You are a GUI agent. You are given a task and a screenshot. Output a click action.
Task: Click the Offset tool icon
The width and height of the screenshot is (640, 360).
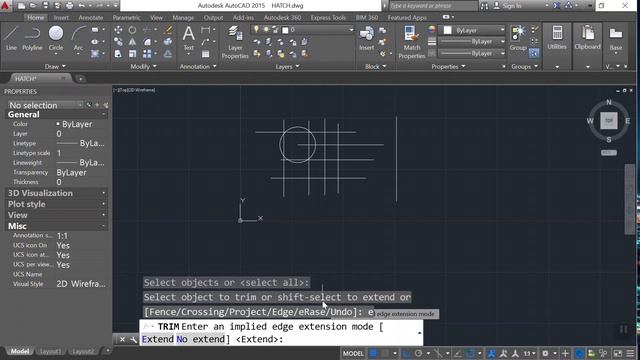[168, 53]
